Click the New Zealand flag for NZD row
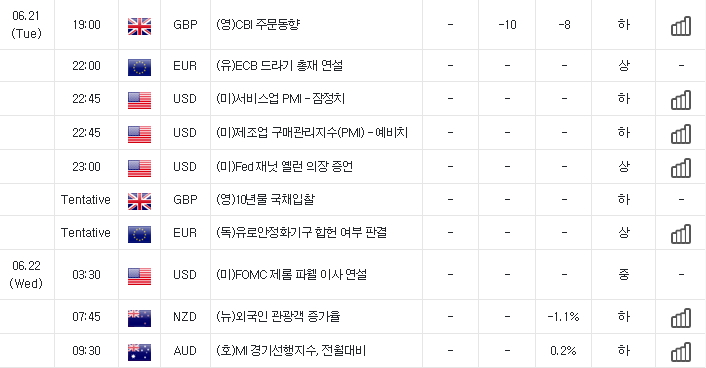Screen dimensions: 706x368 (140, 318)
